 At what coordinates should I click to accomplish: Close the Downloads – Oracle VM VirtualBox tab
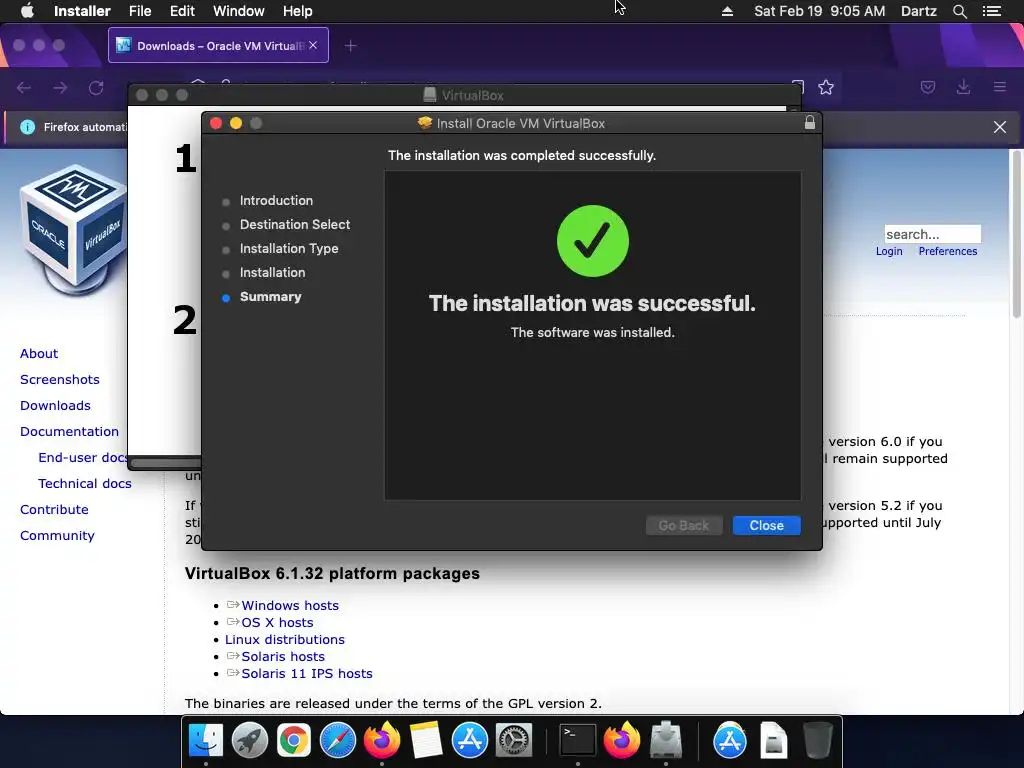click(x=313, y=45)
